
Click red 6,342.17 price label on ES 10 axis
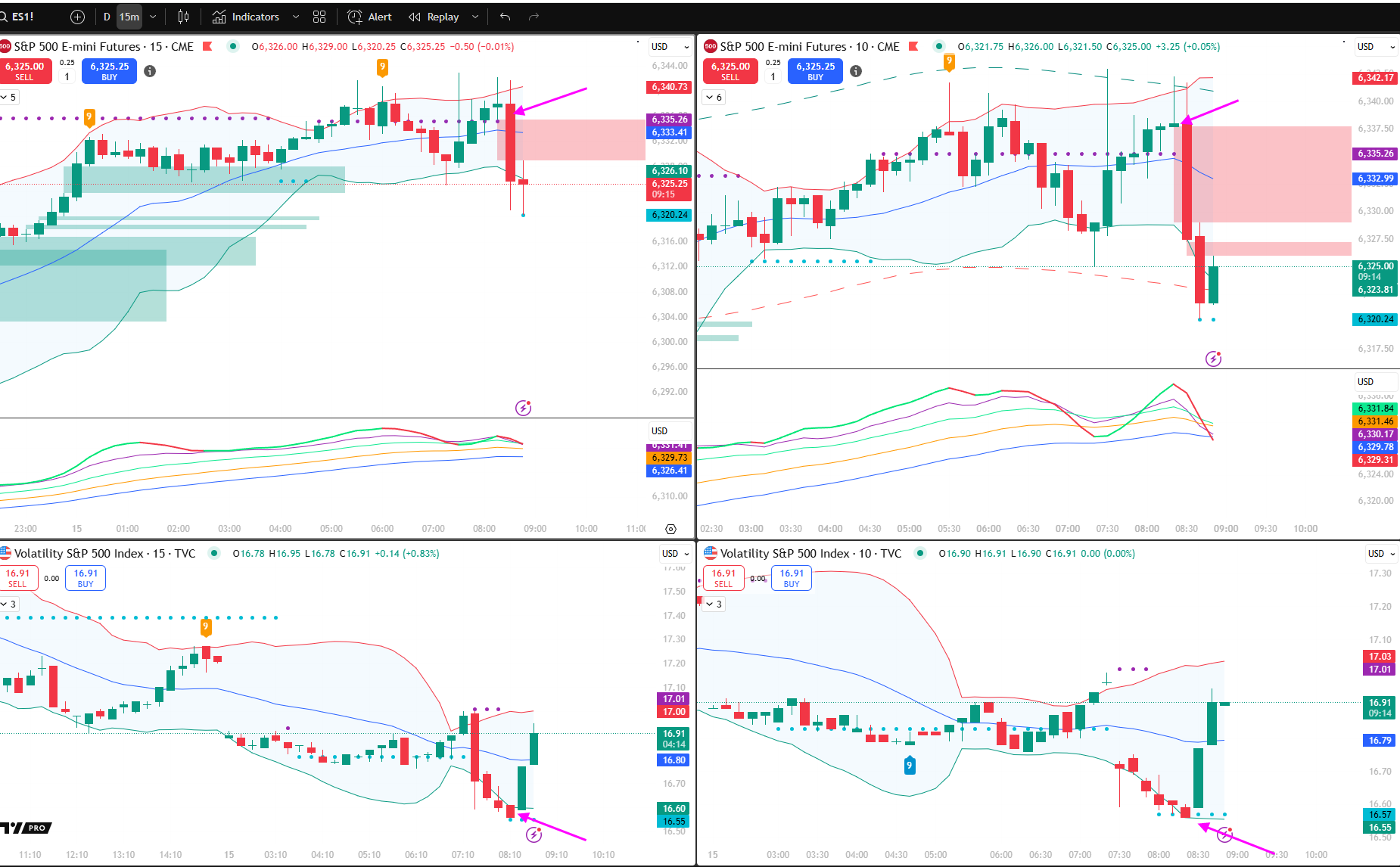click(1375, 78)
